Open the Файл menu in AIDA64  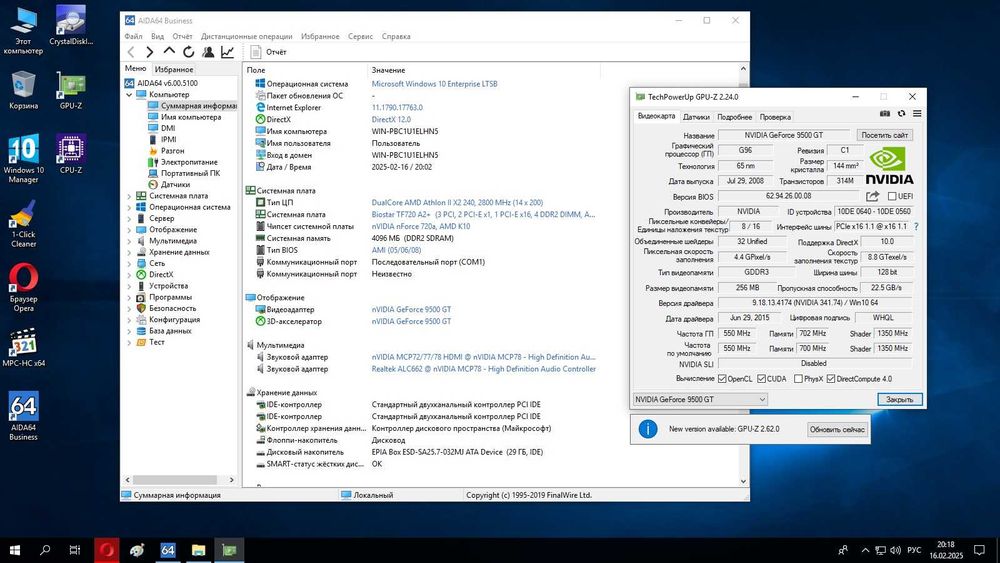tap(133, 36)
